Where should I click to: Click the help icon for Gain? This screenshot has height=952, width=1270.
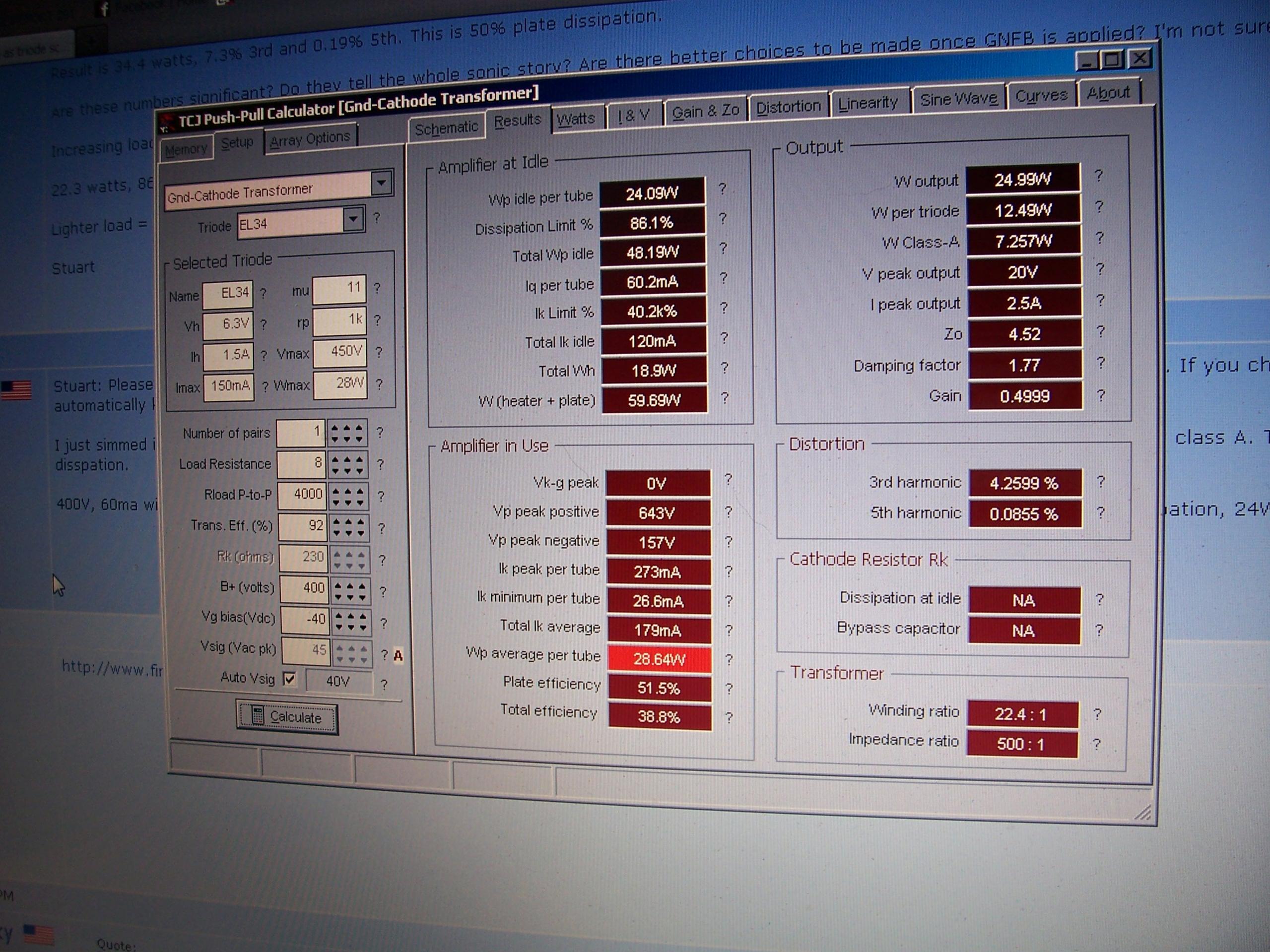1101,395
